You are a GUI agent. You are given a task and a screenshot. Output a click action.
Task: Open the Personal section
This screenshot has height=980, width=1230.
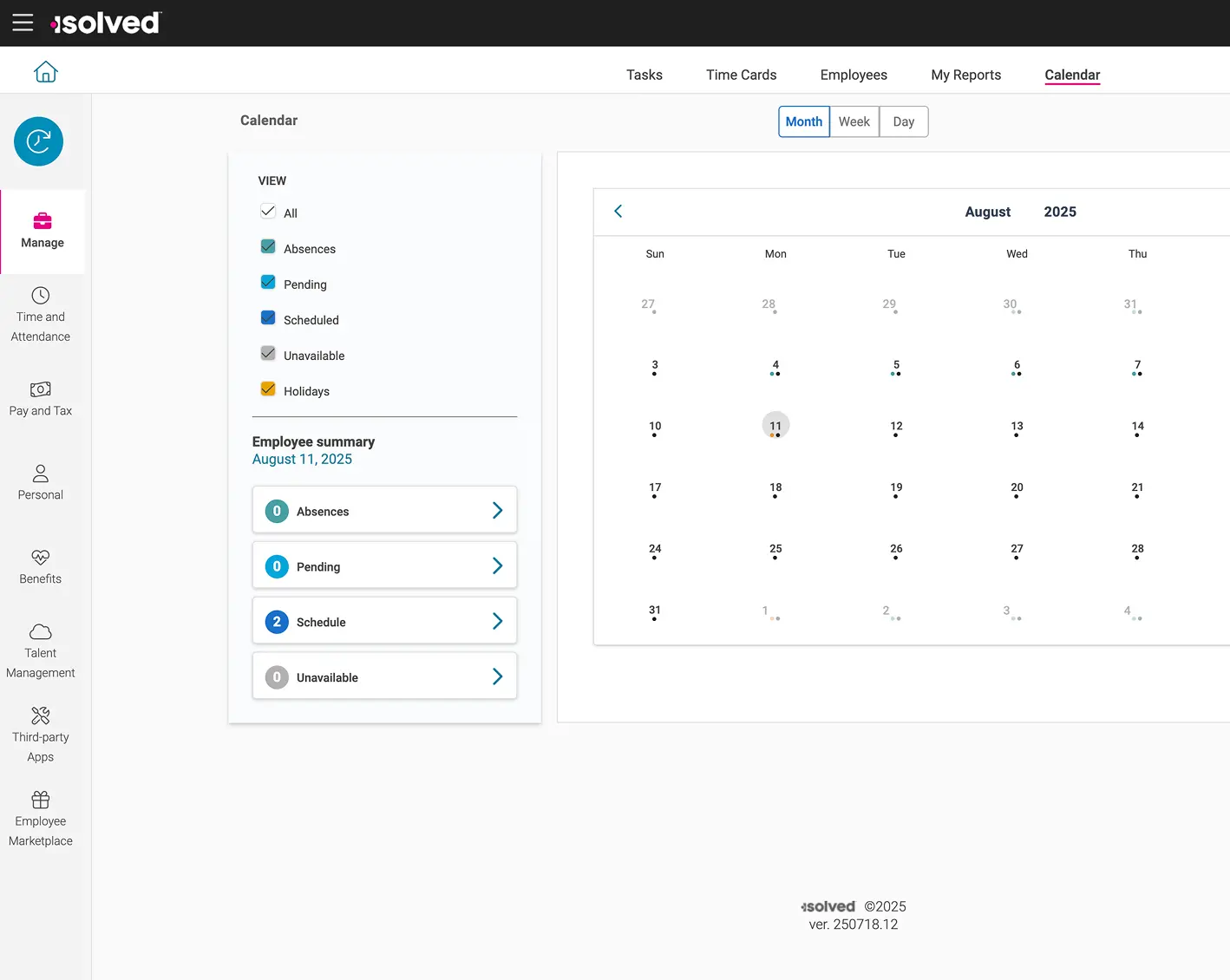coord(40,482)
